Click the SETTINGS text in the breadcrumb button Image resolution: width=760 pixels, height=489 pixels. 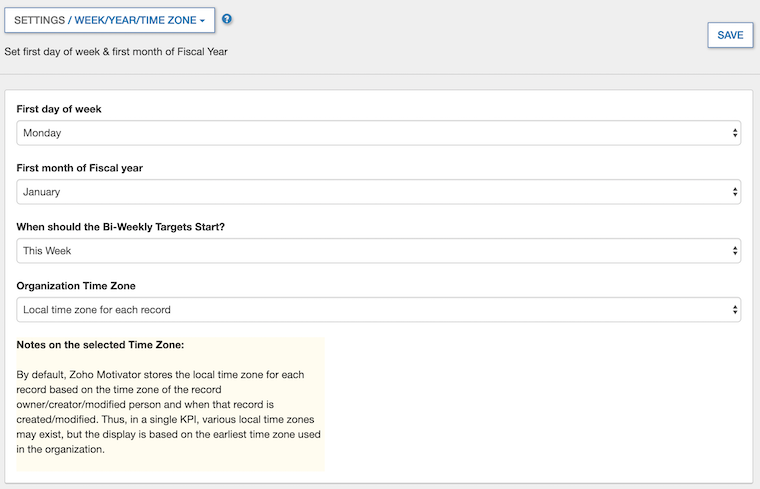(x=40, y=20)
